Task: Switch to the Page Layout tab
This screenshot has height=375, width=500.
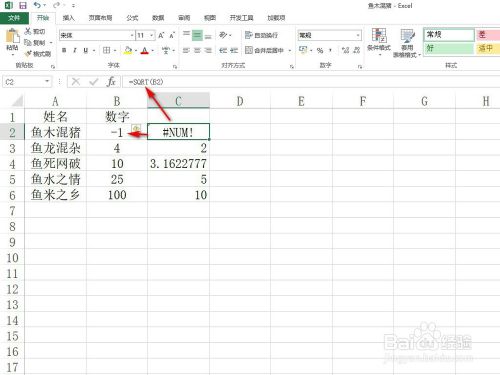Action: (x=100, y=18)
